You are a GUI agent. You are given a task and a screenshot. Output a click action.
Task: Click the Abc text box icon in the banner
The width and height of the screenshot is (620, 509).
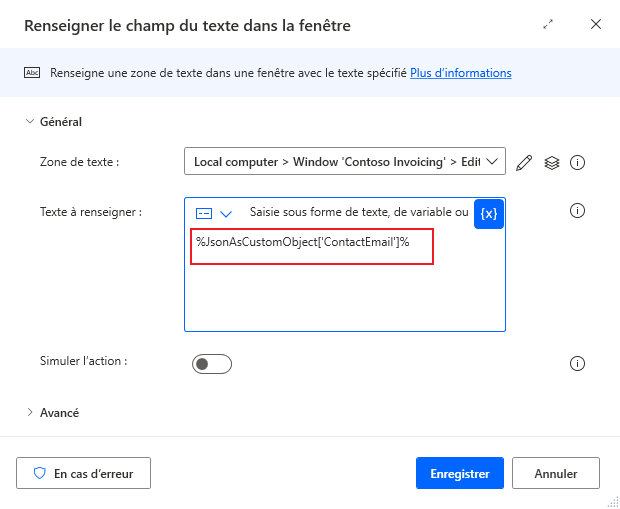[32, 73]
